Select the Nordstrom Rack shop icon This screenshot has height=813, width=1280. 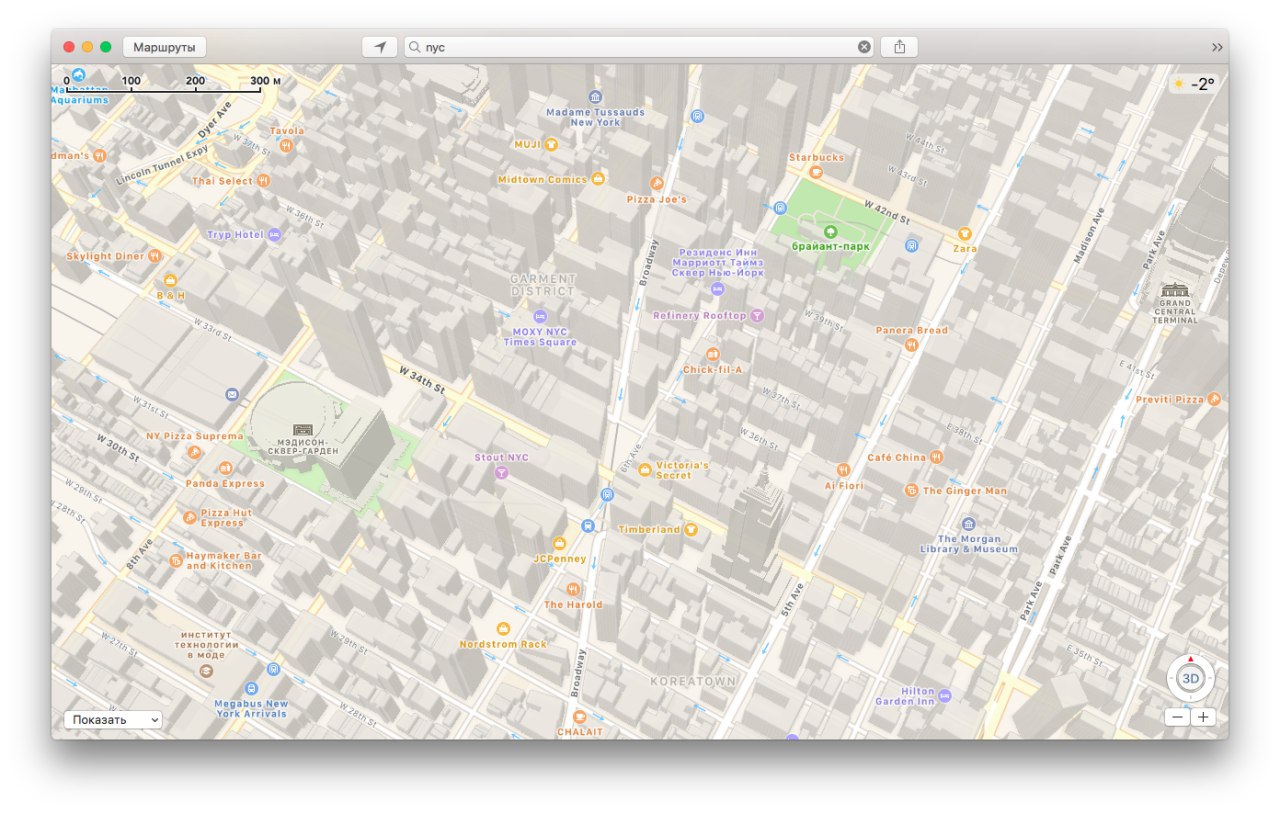pyautogui.click(x=503, y=629)
